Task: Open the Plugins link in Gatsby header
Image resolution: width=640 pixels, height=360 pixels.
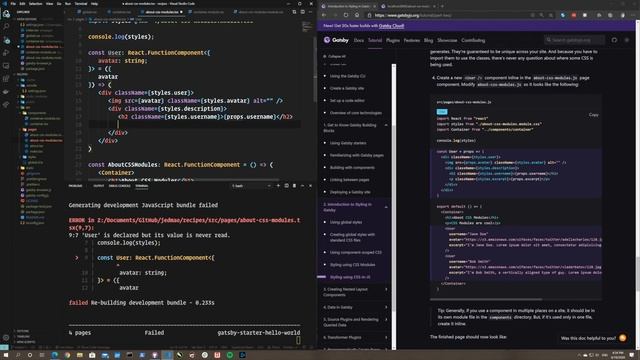Action: pos(393,40)
